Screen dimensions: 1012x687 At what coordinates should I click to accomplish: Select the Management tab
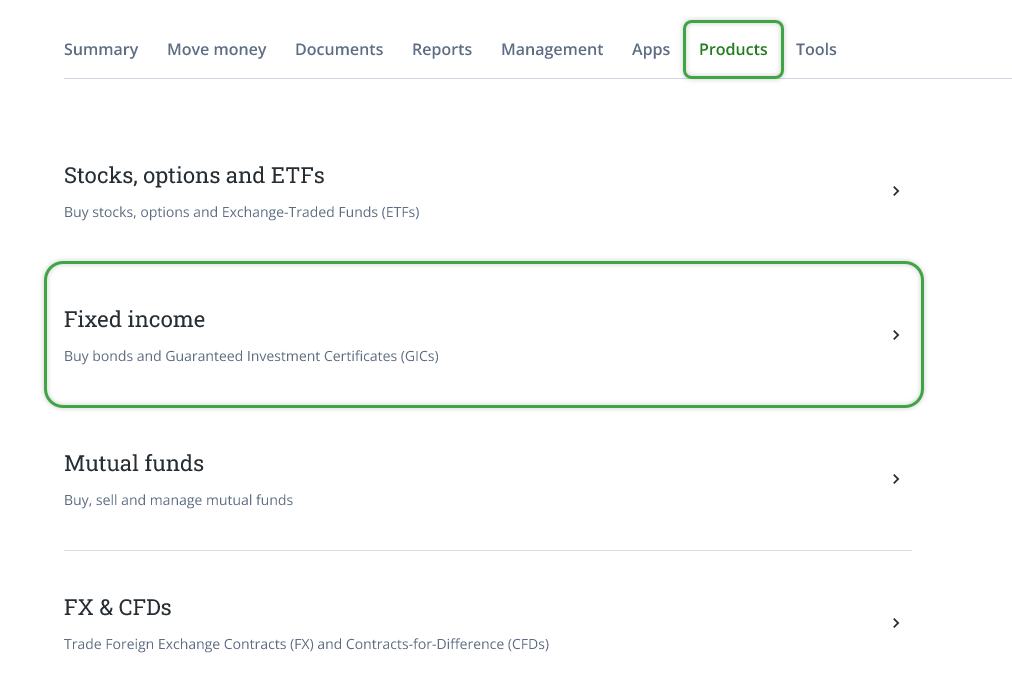pyautogui.click(x=552, y=49)
